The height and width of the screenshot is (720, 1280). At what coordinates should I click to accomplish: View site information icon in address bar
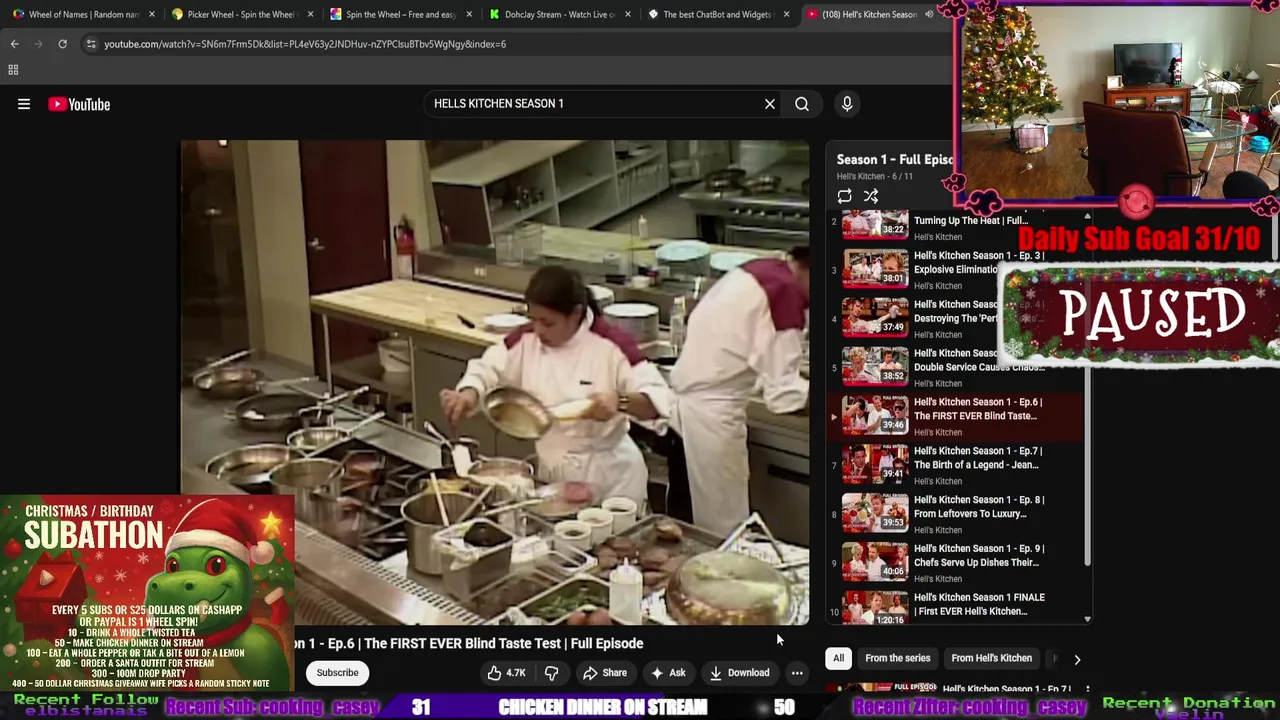(x=91, y=44)
